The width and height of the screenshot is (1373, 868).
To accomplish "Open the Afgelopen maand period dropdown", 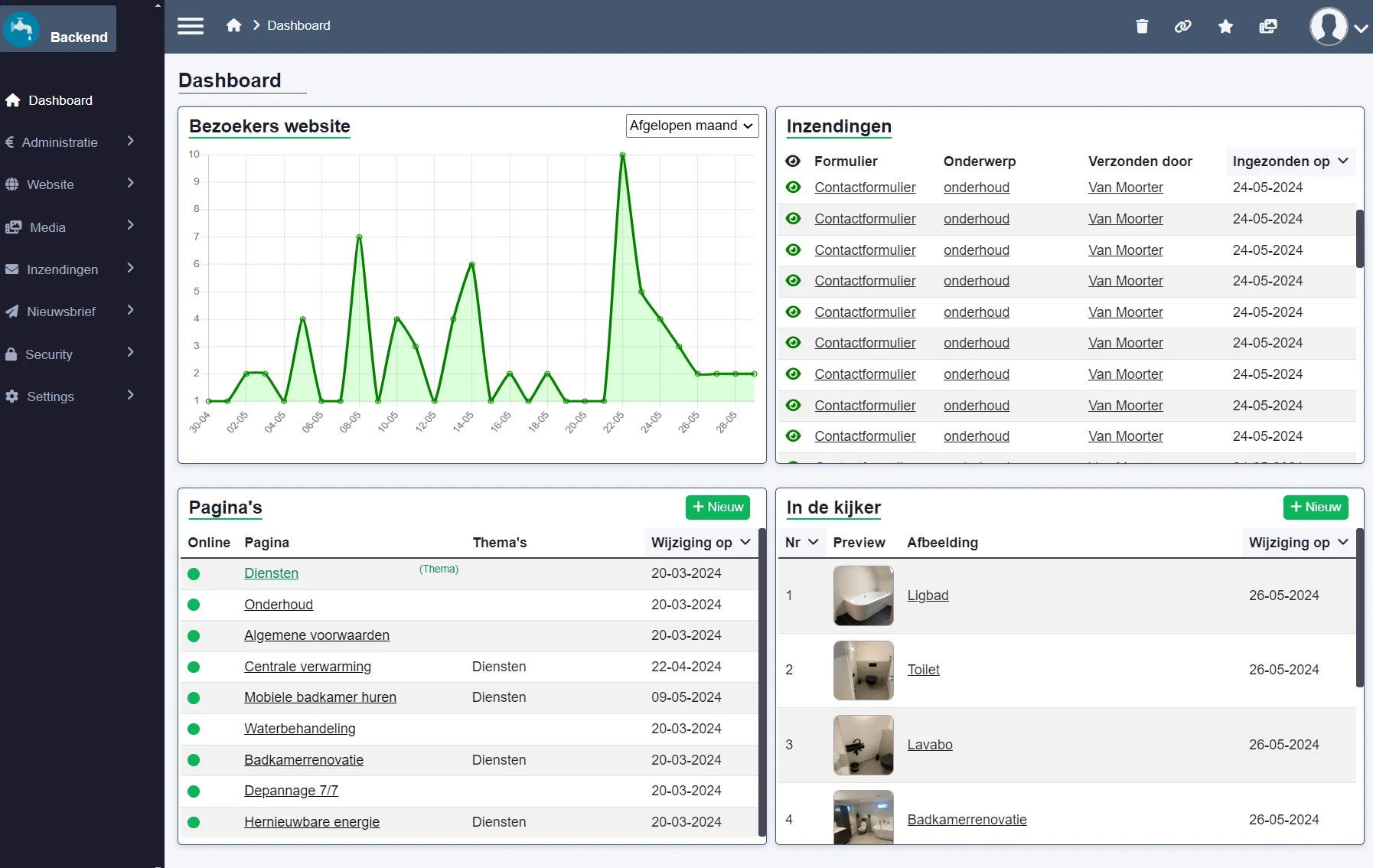I will click(692, 126).
